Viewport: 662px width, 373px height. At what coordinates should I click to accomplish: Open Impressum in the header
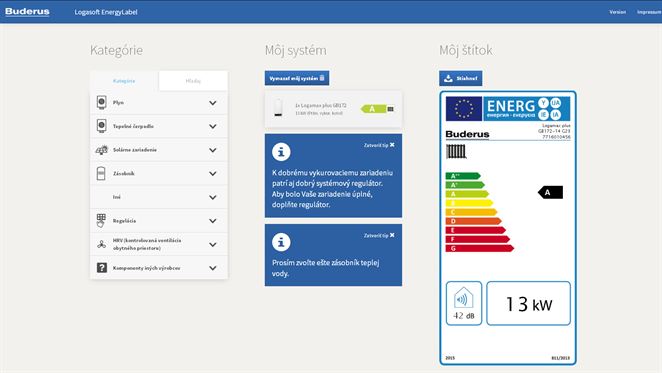[x=649, y=12]
